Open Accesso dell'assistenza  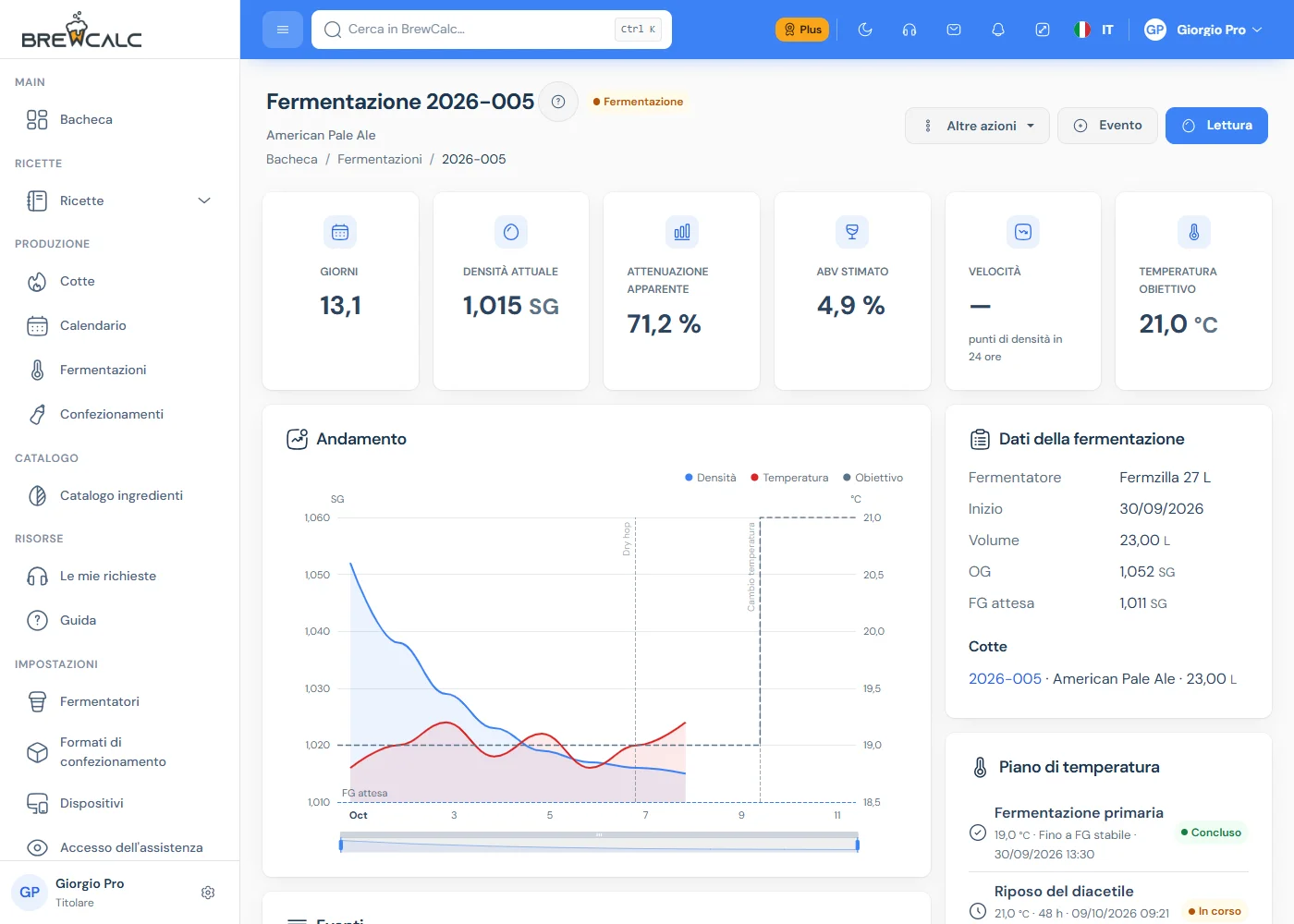click(120, 847)
